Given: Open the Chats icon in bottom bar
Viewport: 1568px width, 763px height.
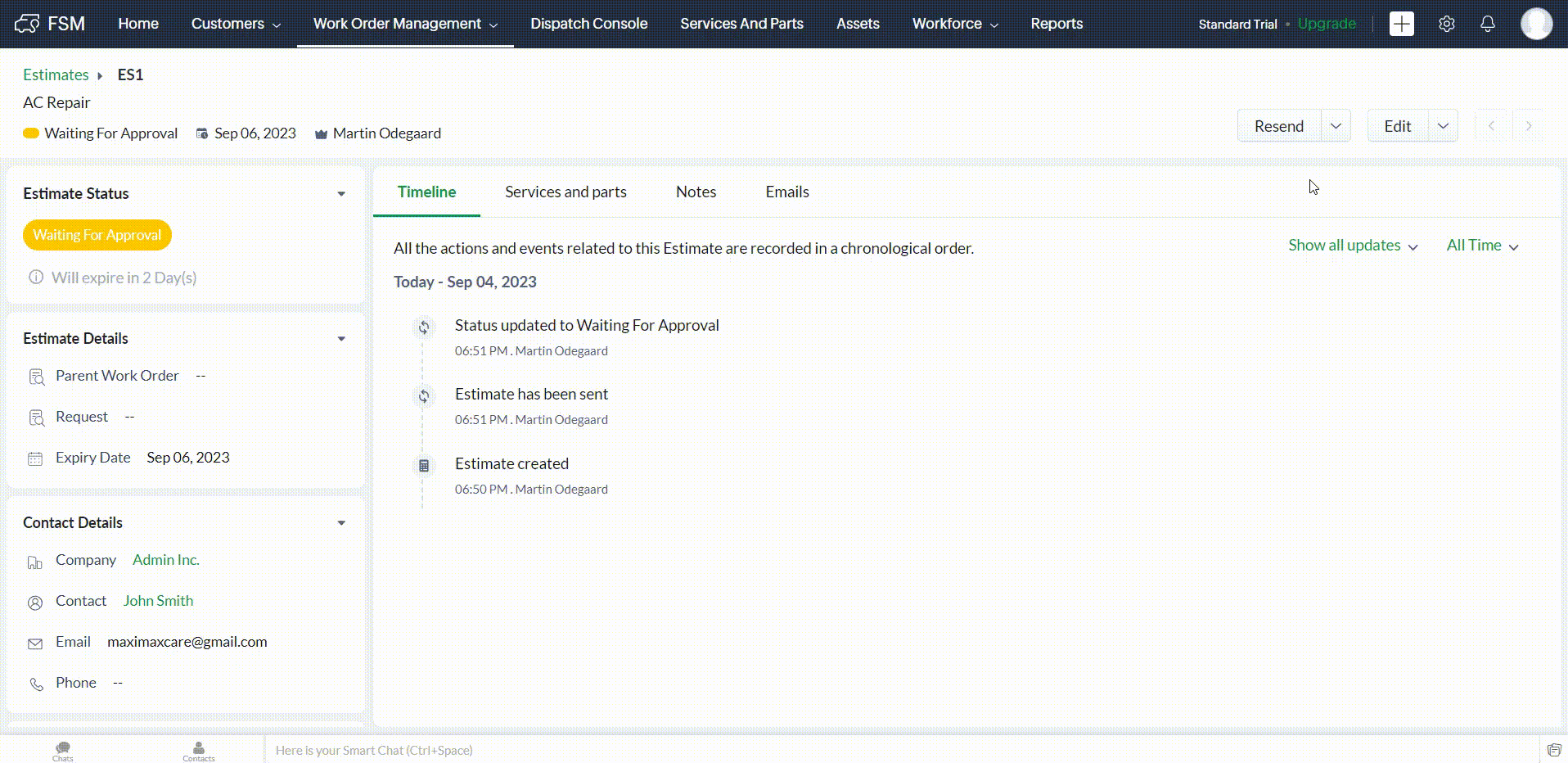Looking at the screenshot, I should [x=63, y=750].
